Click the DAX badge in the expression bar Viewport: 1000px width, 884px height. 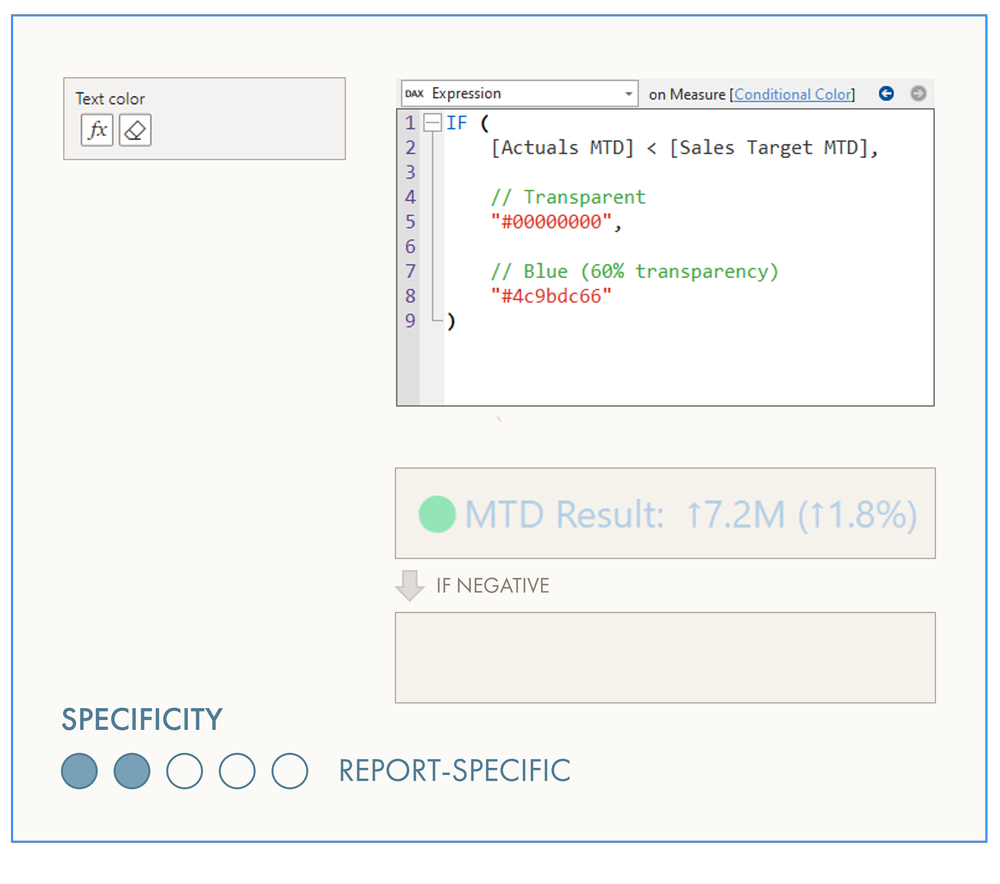414,93
